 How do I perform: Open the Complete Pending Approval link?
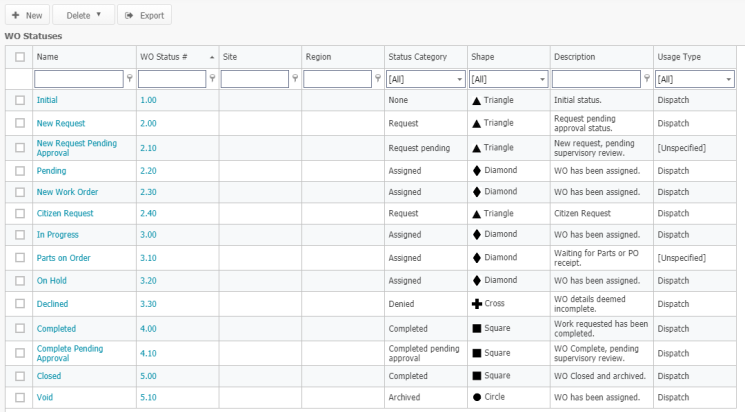(x=70, y=353)
